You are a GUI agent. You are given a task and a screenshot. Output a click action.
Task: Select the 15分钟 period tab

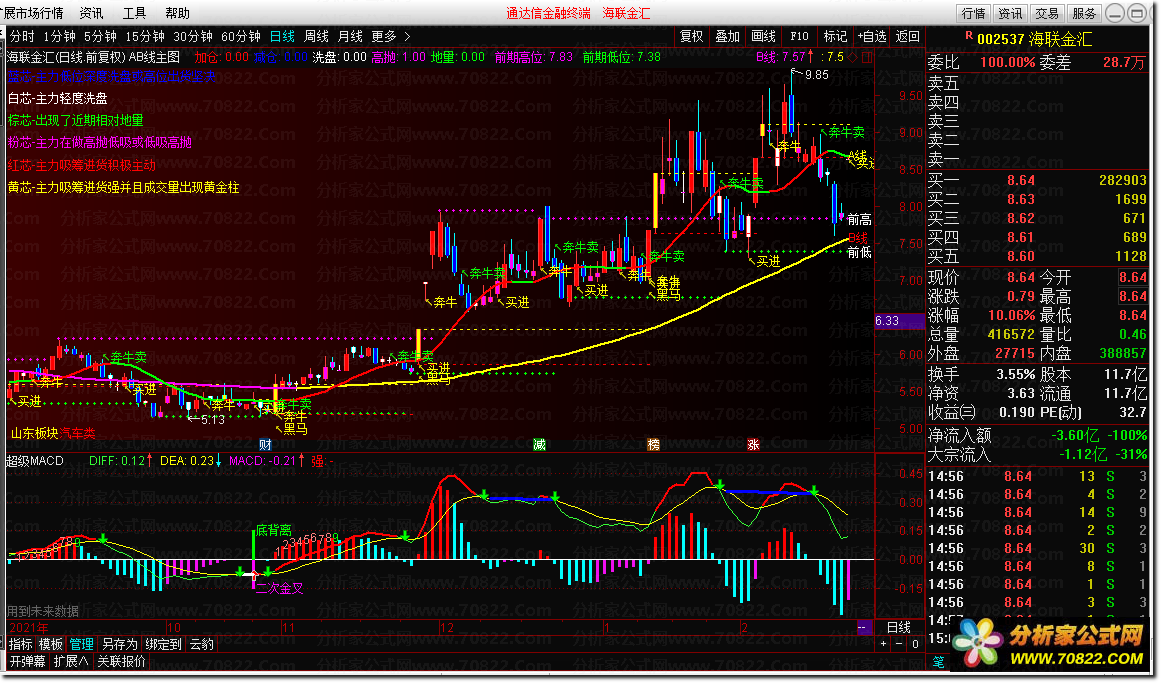click(x=145, y=36)
